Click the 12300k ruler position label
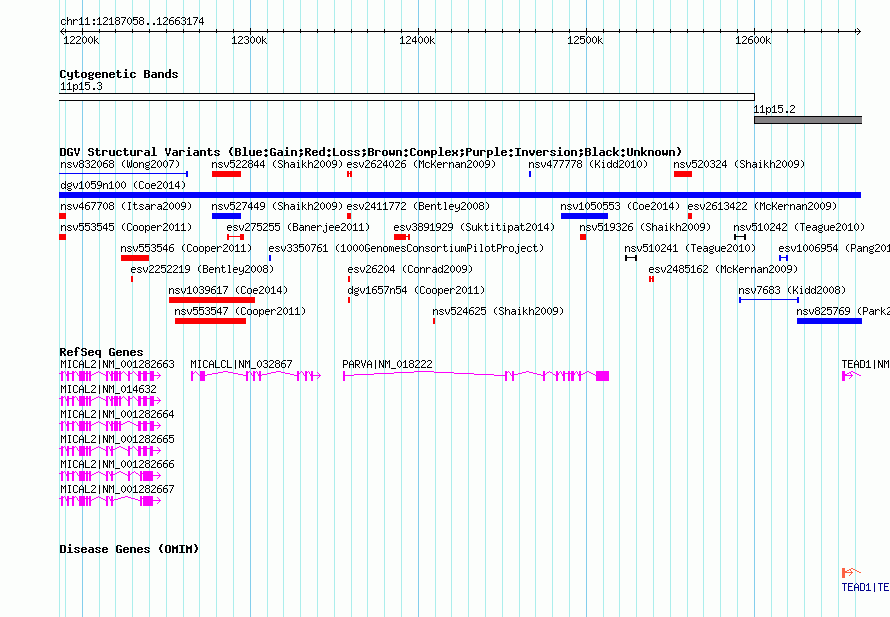Screen dimensions: 890x617 click(x=249, y=40)
